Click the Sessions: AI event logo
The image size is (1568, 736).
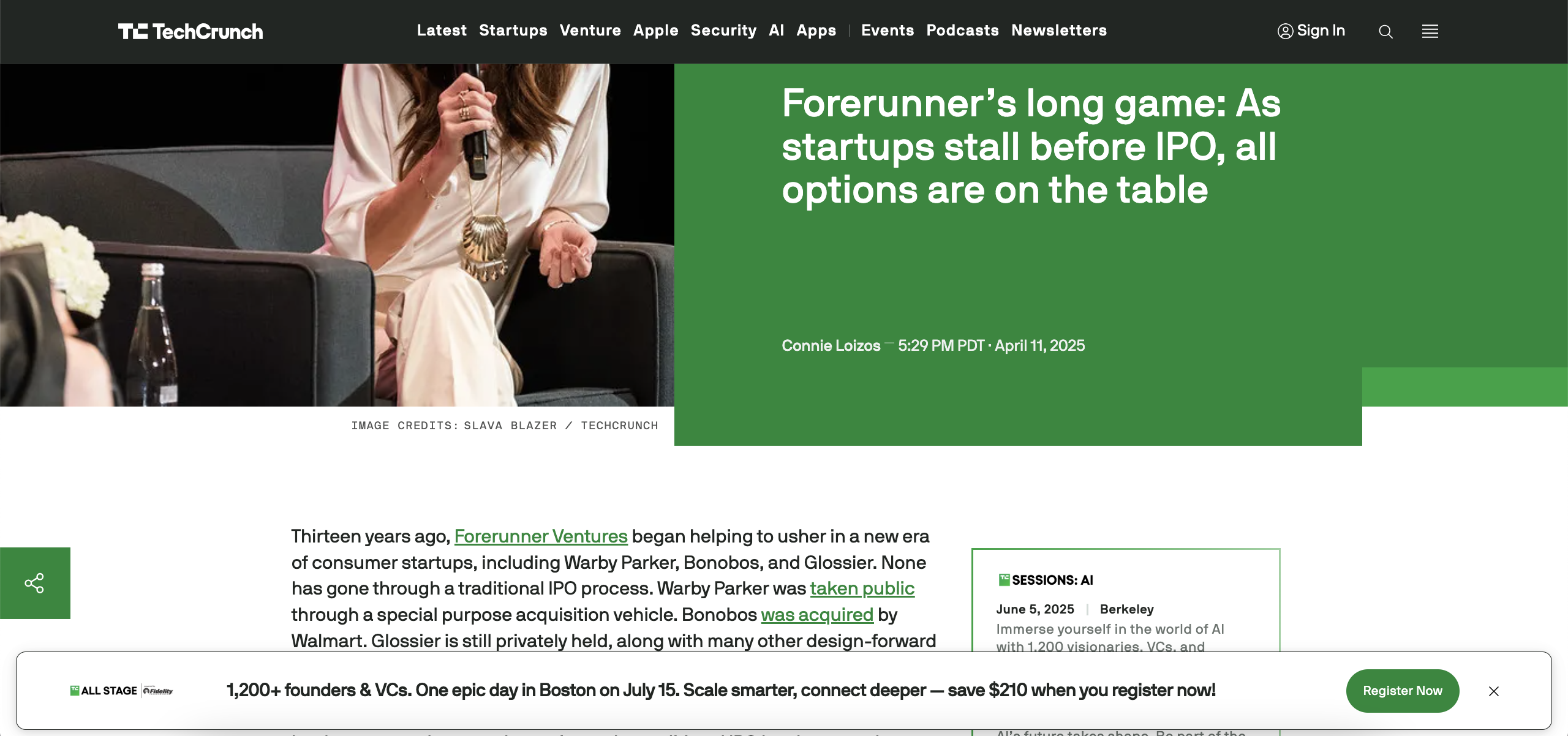pyautogui.click(x=1046, y=580)
